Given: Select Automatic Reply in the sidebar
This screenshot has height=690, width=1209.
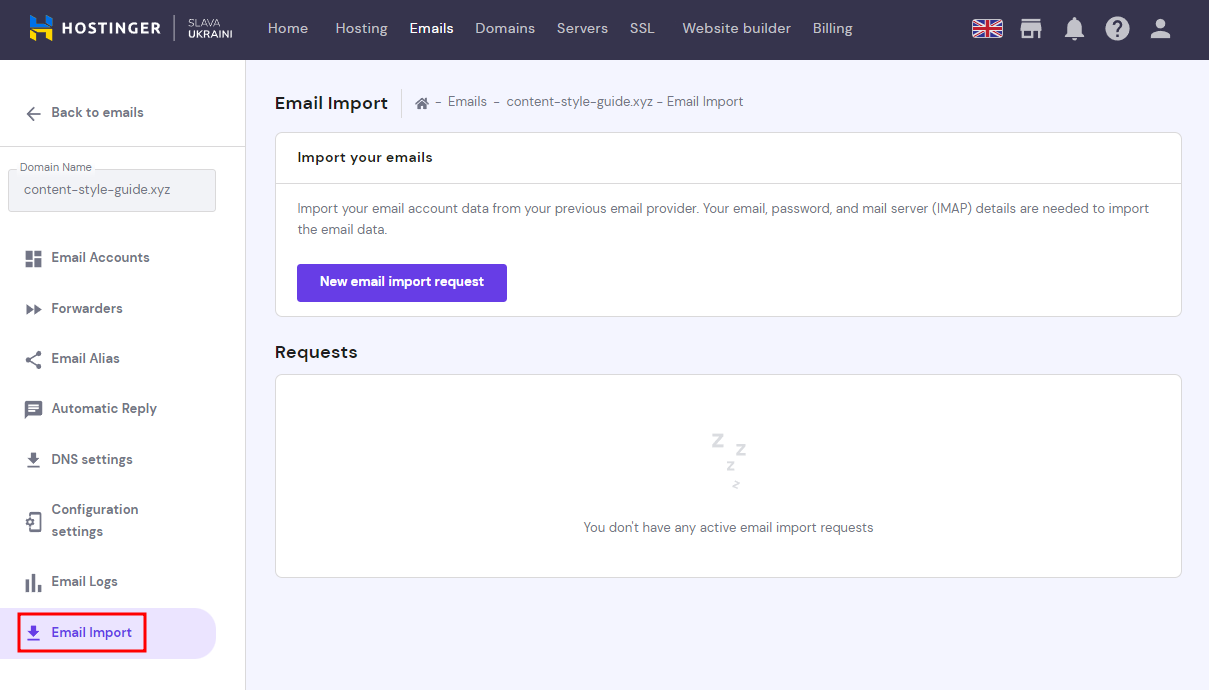Looking at the screenshot, I should (104, 409).
